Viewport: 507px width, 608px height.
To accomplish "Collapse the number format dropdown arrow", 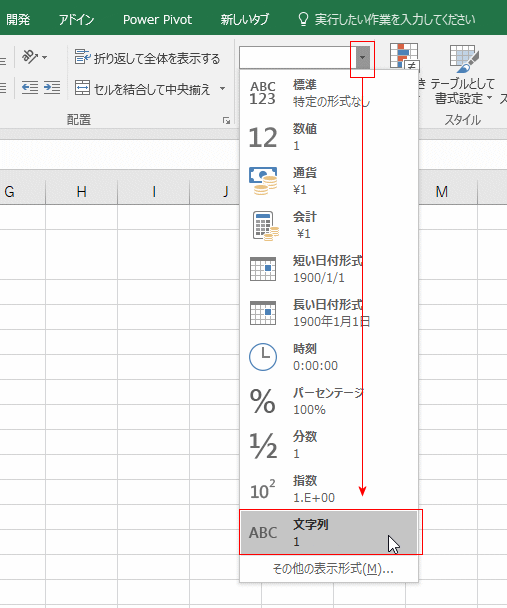I will pos(362,58).
